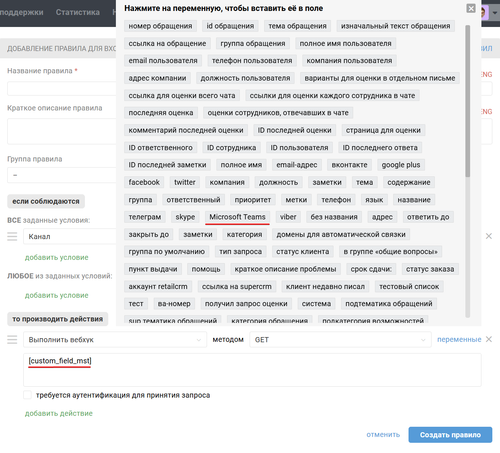Open the Канал condition dropdown
The image size is (500, 453).
click(x=70, y=236)
